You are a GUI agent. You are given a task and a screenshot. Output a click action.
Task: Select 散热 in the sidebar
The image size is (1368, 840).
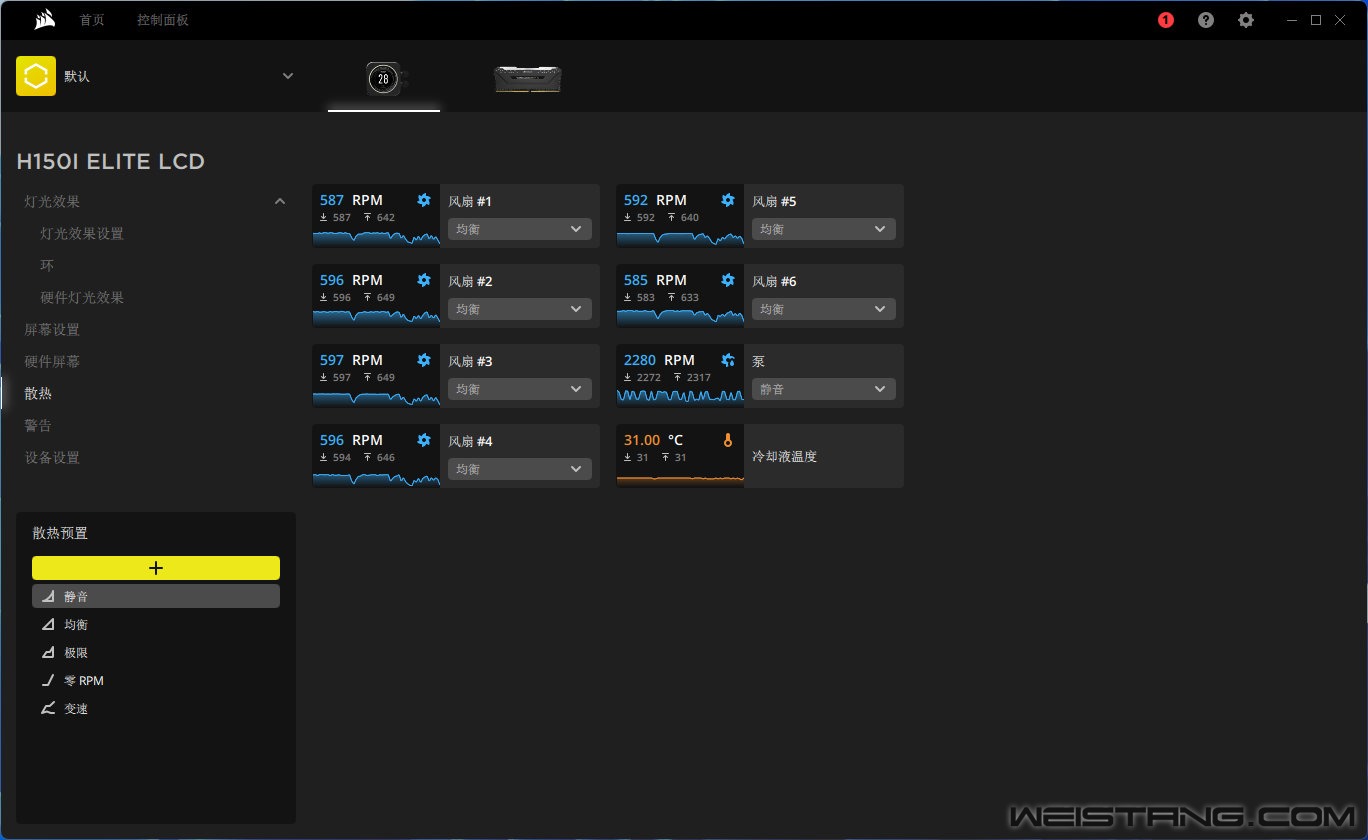(x=38, y=393)
